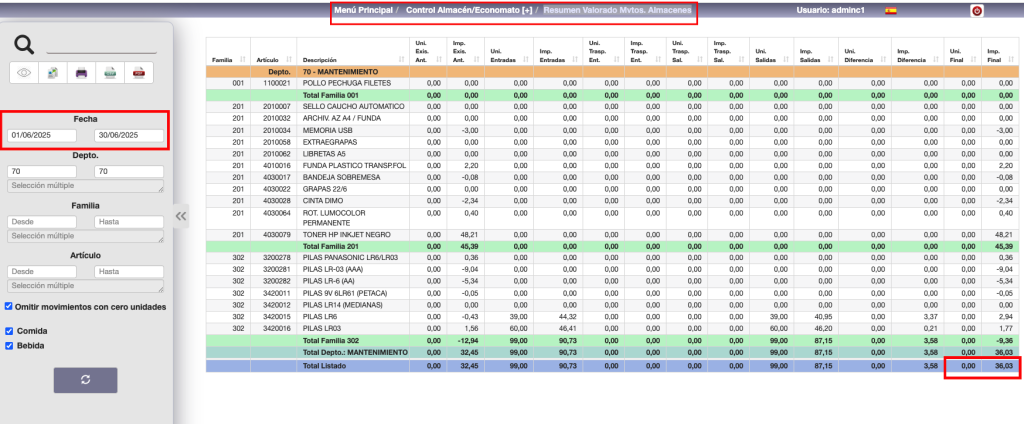Click the eye preview icon

point(25,72)
